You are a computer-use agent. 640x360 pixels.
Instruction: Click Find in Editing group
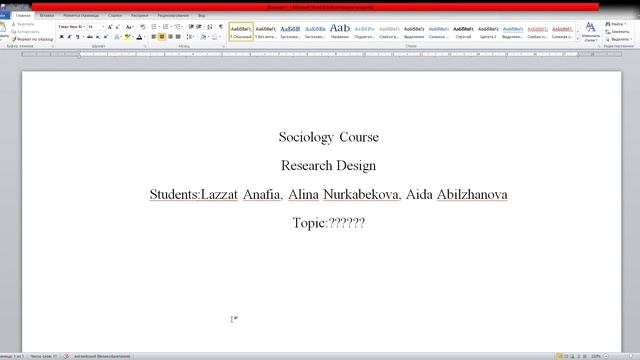tap(615, 24)
